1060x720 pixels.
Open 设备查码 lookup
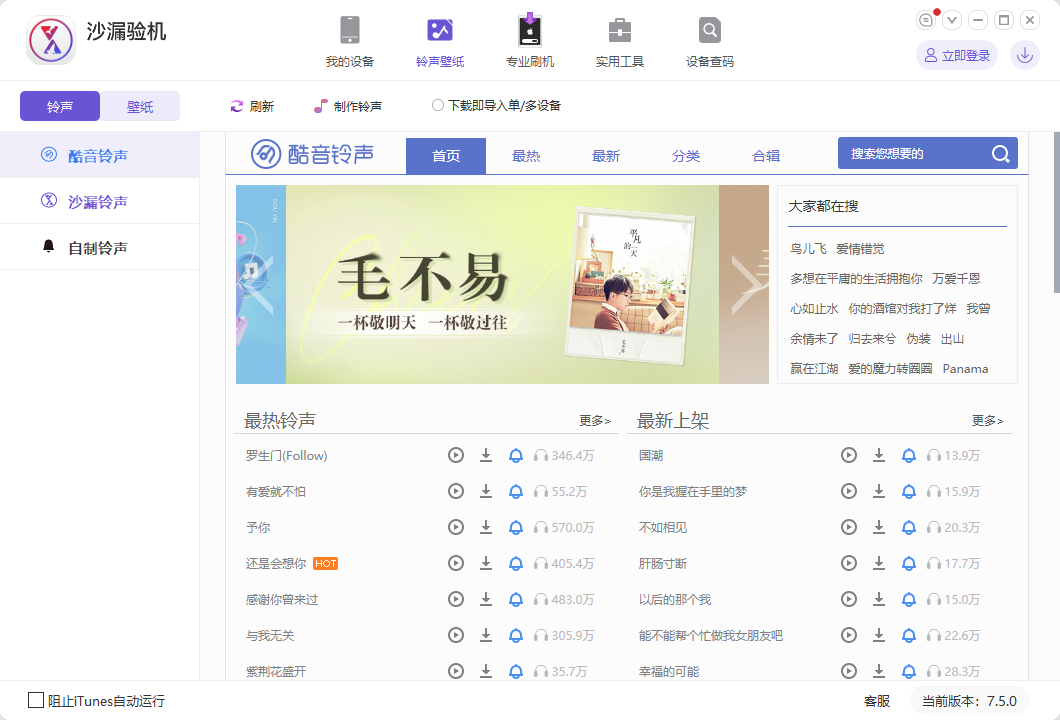(x=709, y=42)
